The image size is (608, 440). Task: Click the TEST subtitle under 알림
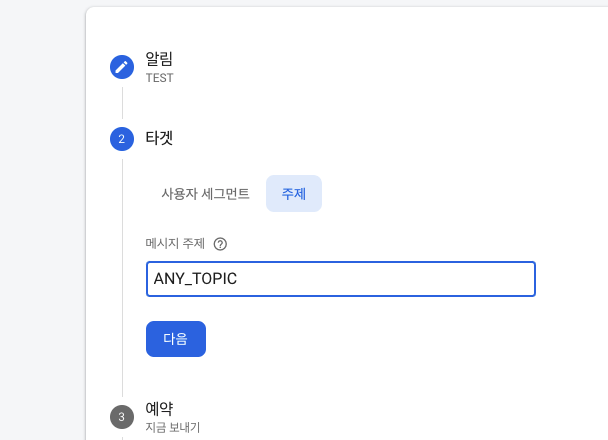click(159, 78)
